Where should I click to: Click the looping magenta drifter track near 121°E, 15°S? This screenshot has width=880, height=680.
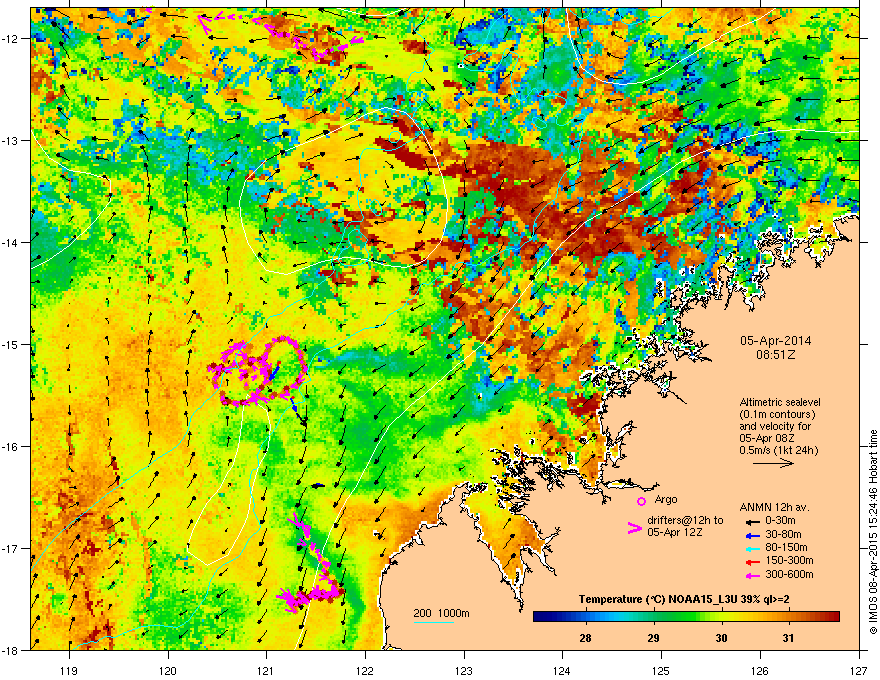coord(258,371)
